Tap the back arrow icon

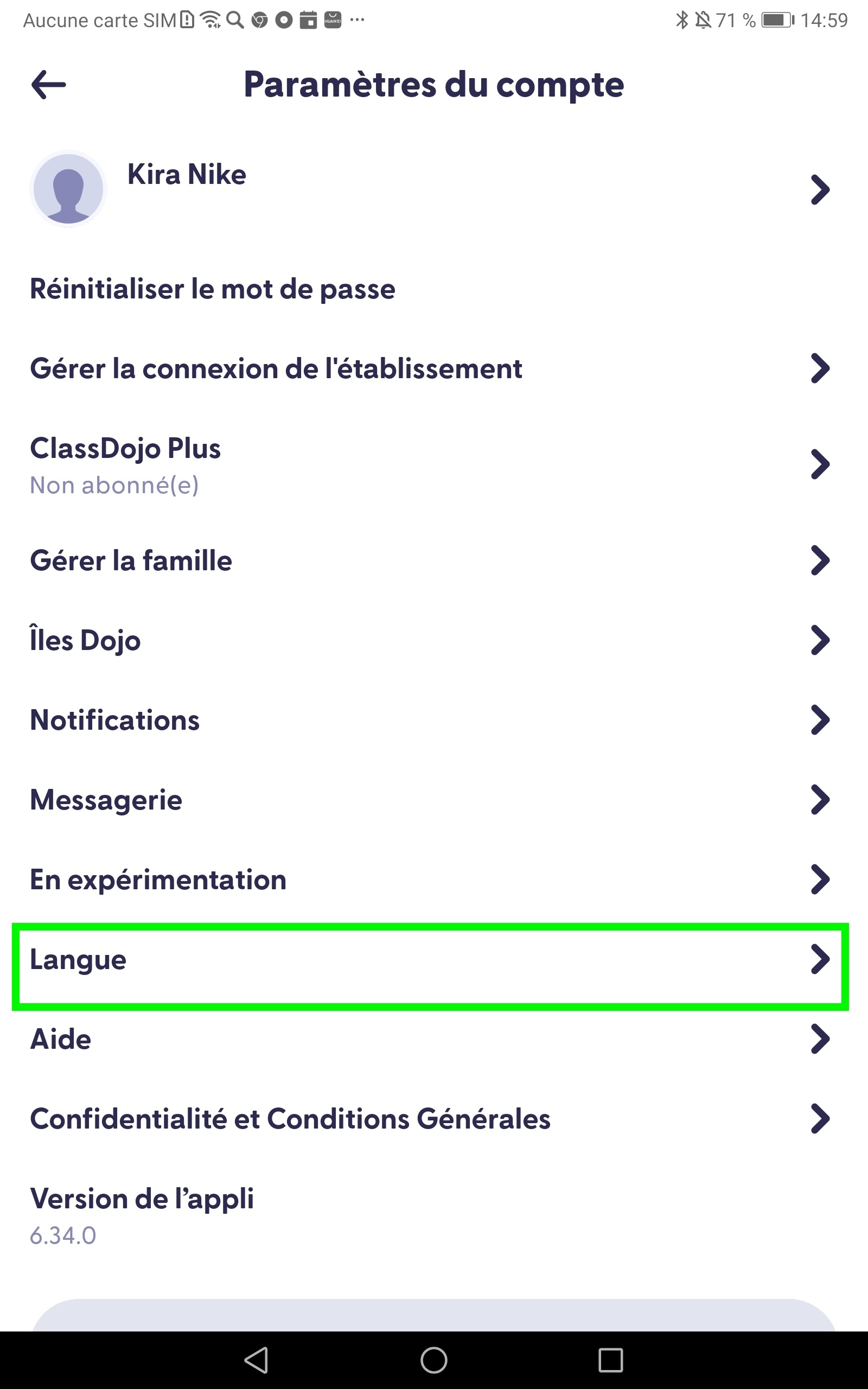pos(49,85)
